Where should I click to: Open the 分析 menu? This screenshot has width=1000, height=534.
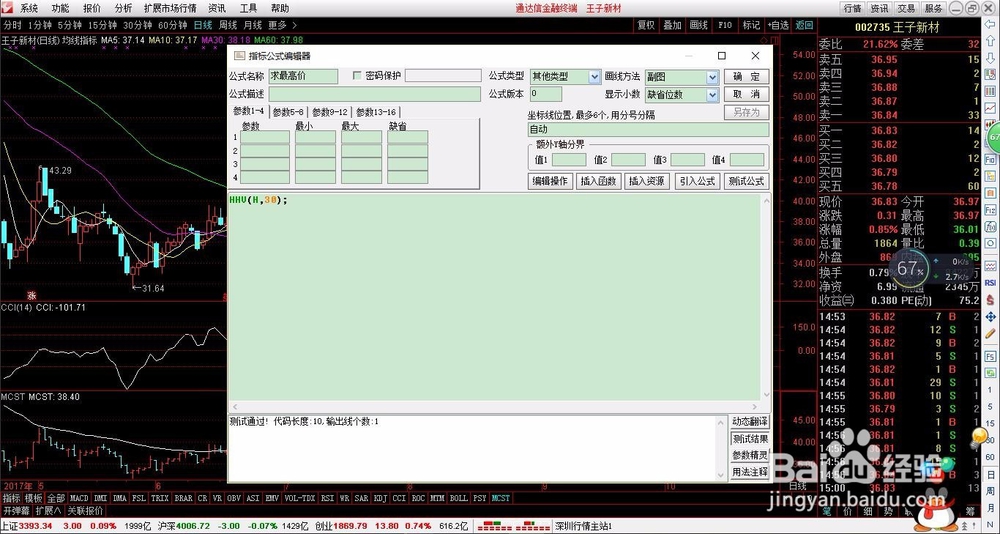[x=123, y=8]
